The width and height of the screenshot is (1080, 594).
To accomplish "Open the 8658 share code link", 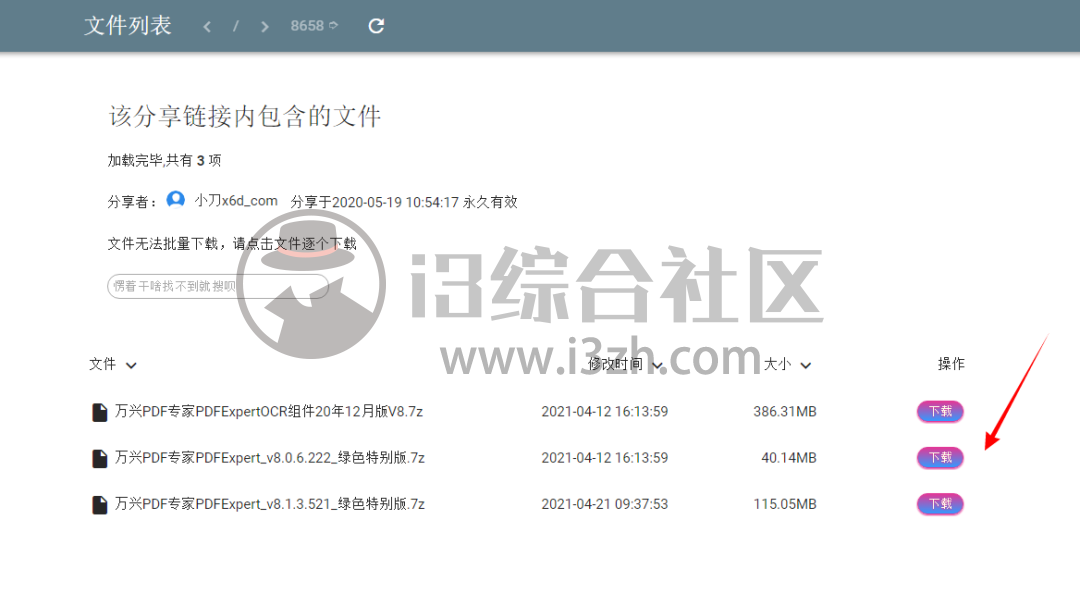I will 314,25.
